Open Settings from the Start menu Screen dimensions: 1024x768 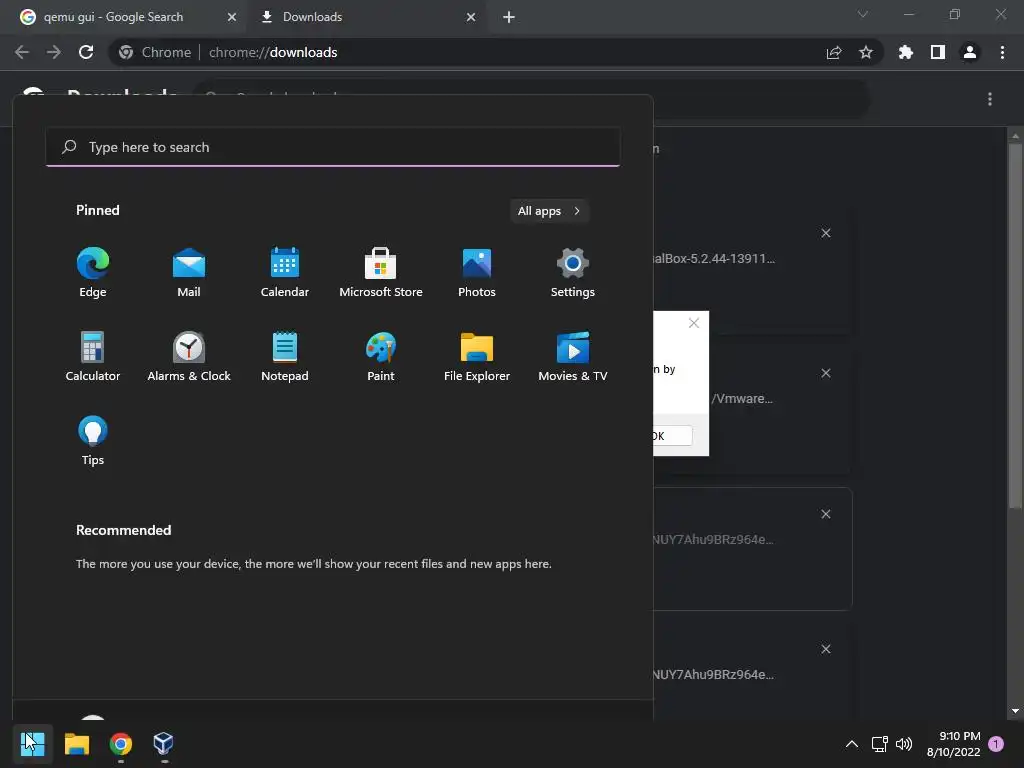[x=573, y=272]
